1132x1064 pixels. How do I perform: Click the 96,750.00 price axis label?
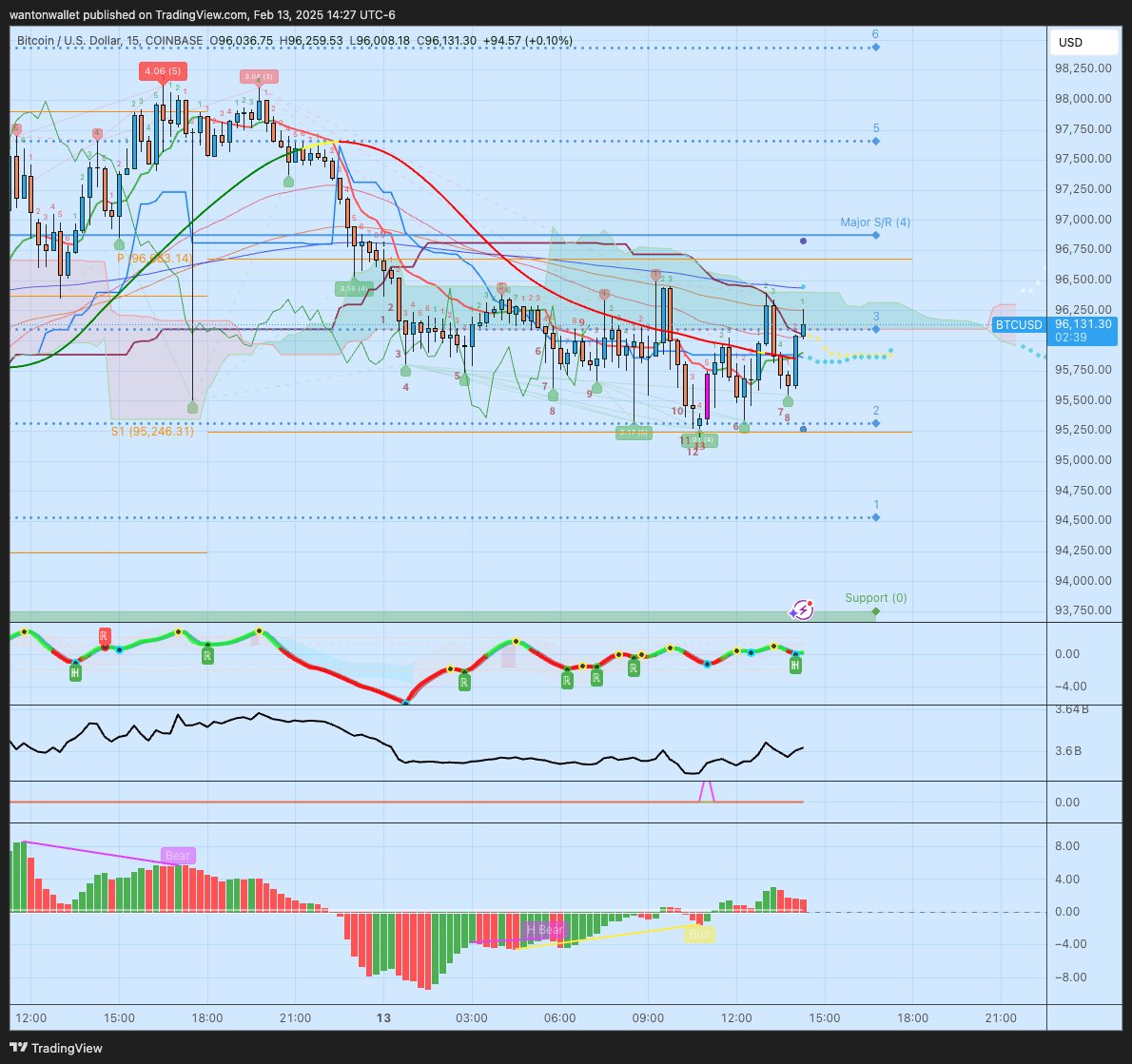click(x=1083, y=248)
